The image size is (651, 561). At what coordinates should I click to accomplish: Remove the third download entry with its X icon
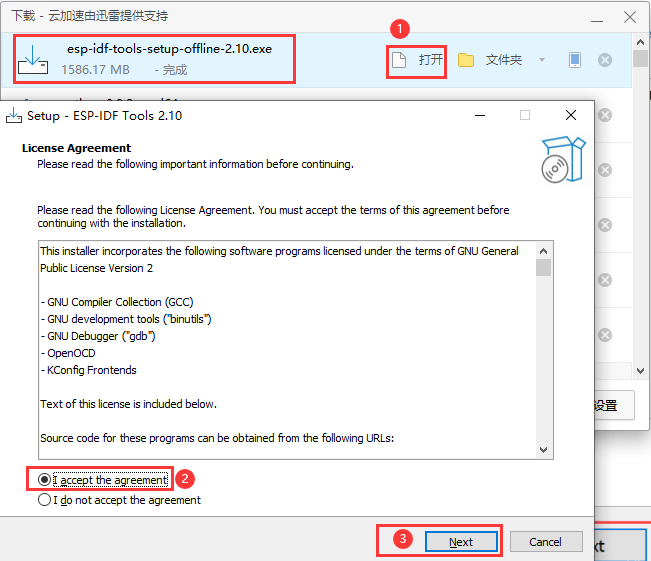click(x=605, y=170)
